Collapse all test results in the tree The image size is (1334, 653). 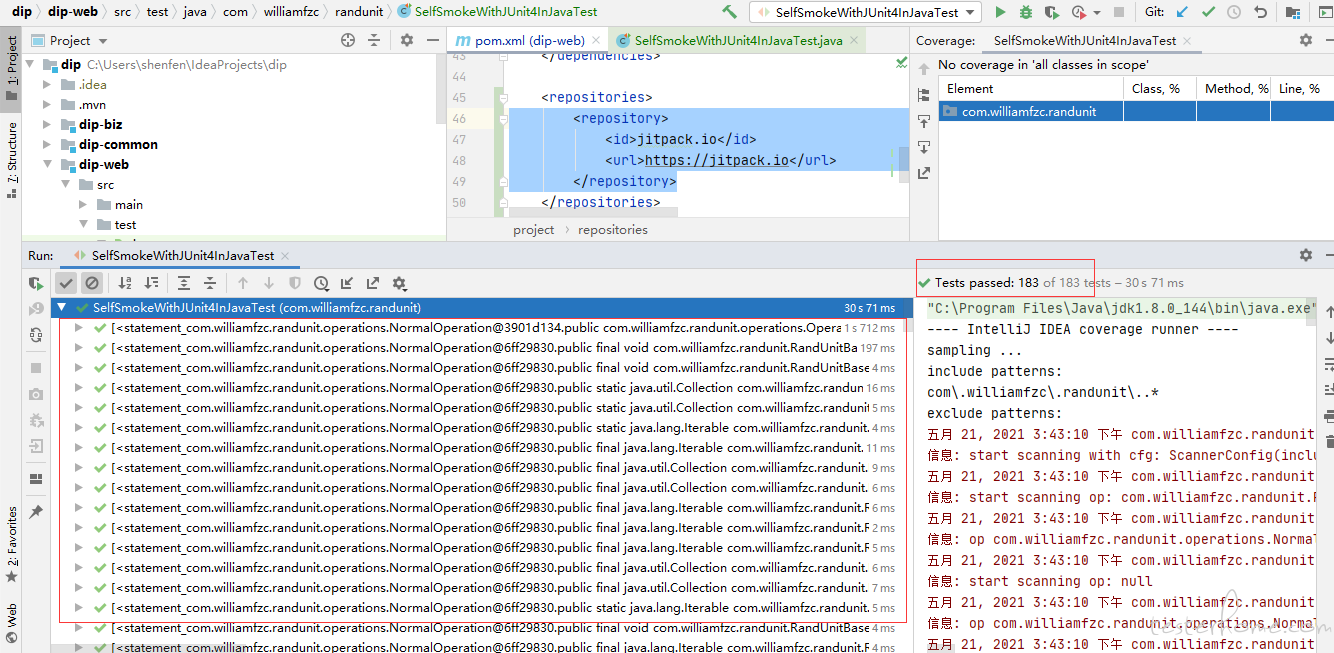(x=210, y=283)
